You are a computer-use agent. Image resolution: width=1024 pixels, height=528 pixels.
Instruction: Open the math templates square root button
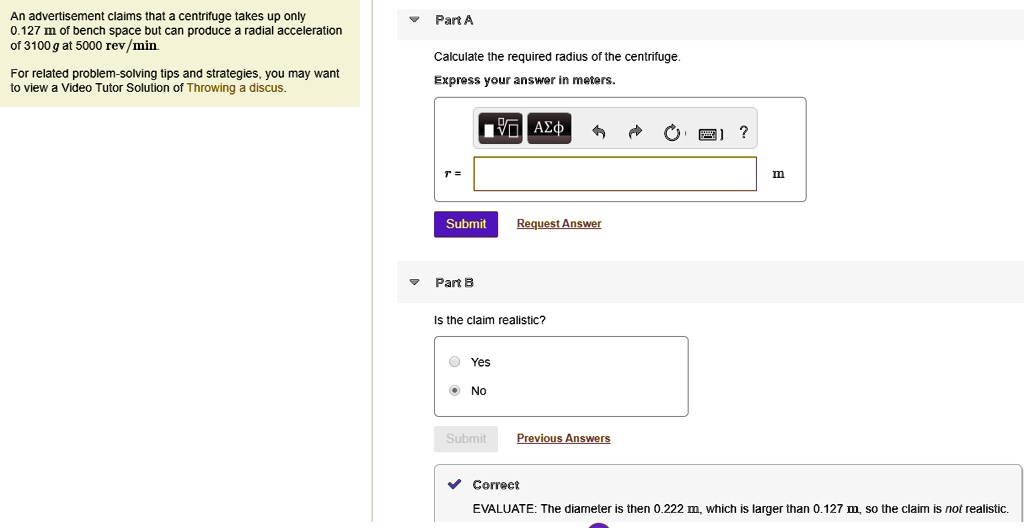pos(501,128)
